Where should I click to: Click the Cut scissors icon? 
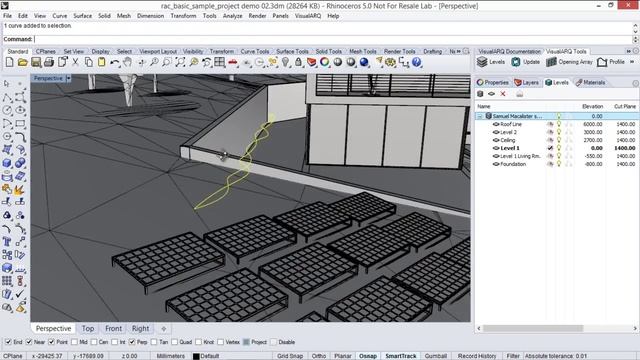click(76, 62)
